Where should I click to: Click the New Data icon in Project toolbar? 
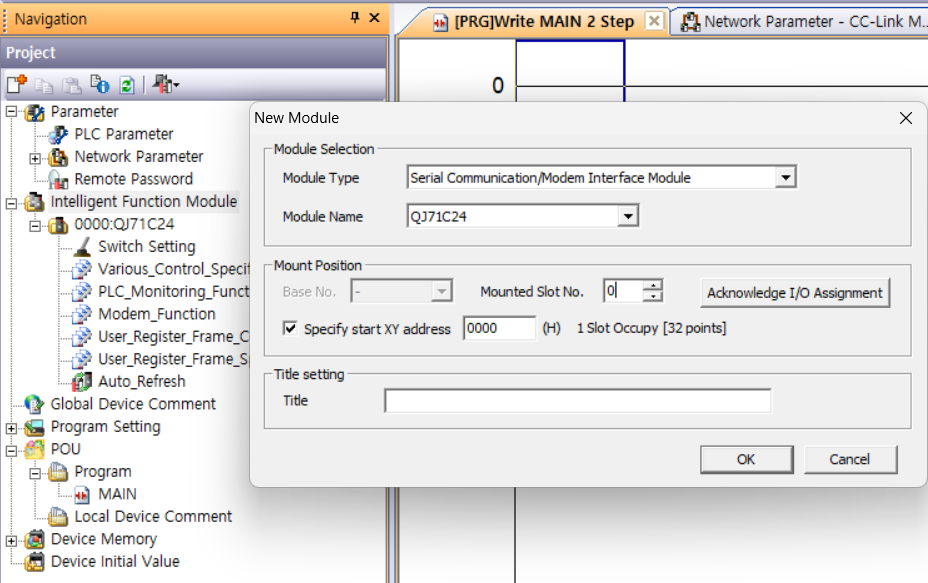[16, 85]
